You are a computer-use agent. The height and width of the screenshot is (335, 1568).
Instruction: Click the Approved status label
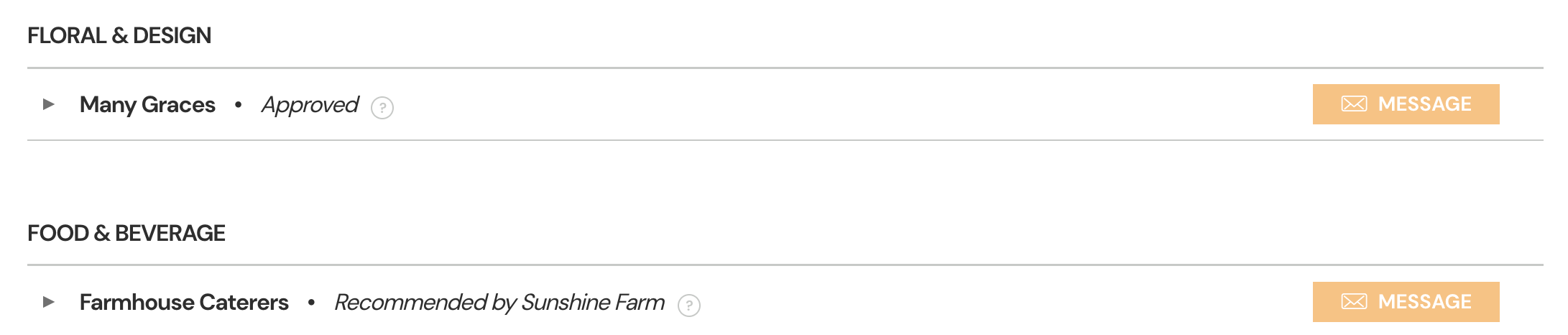(x=310, y=106)
